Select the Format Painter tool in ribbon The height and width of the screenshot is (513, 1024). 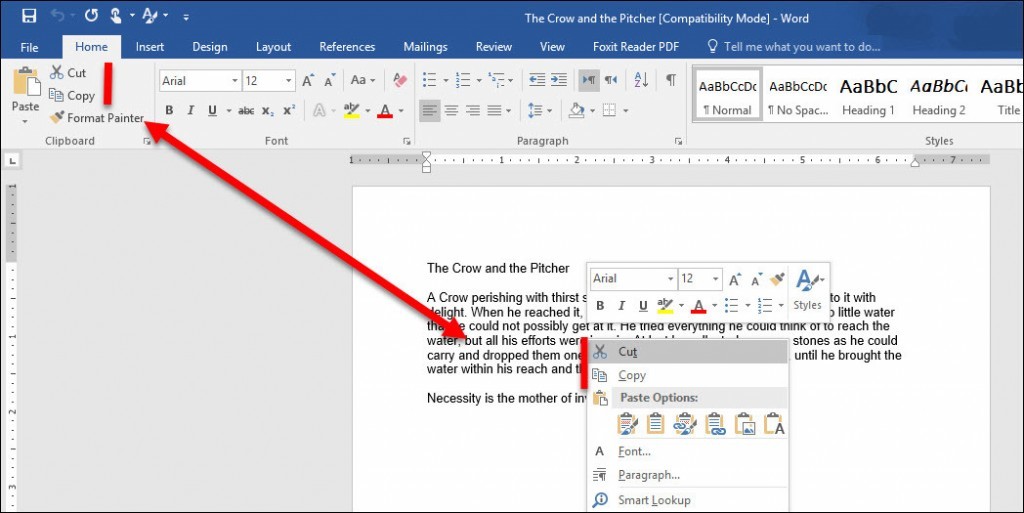coord(97,117)
